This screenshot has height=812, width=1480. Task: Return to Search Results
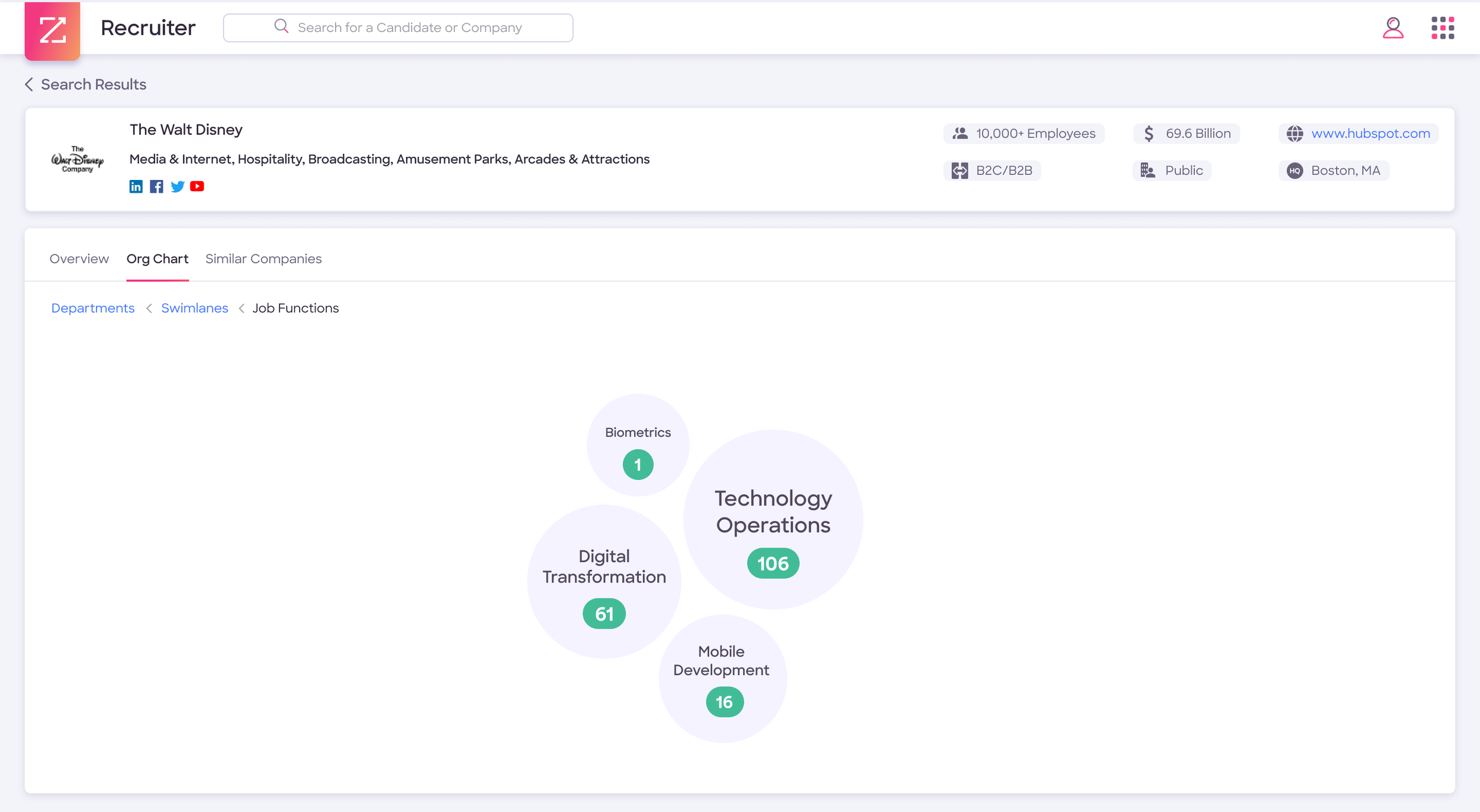tap(94, 85)
